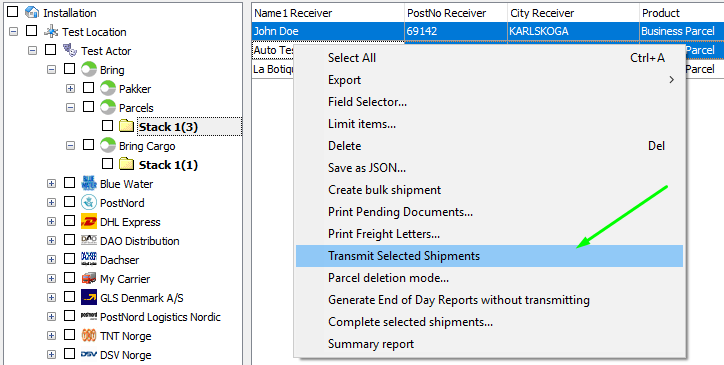724x365 pixels.
Task: Choose Complete selected shipments menu entry
Action: tap(489, 322)
